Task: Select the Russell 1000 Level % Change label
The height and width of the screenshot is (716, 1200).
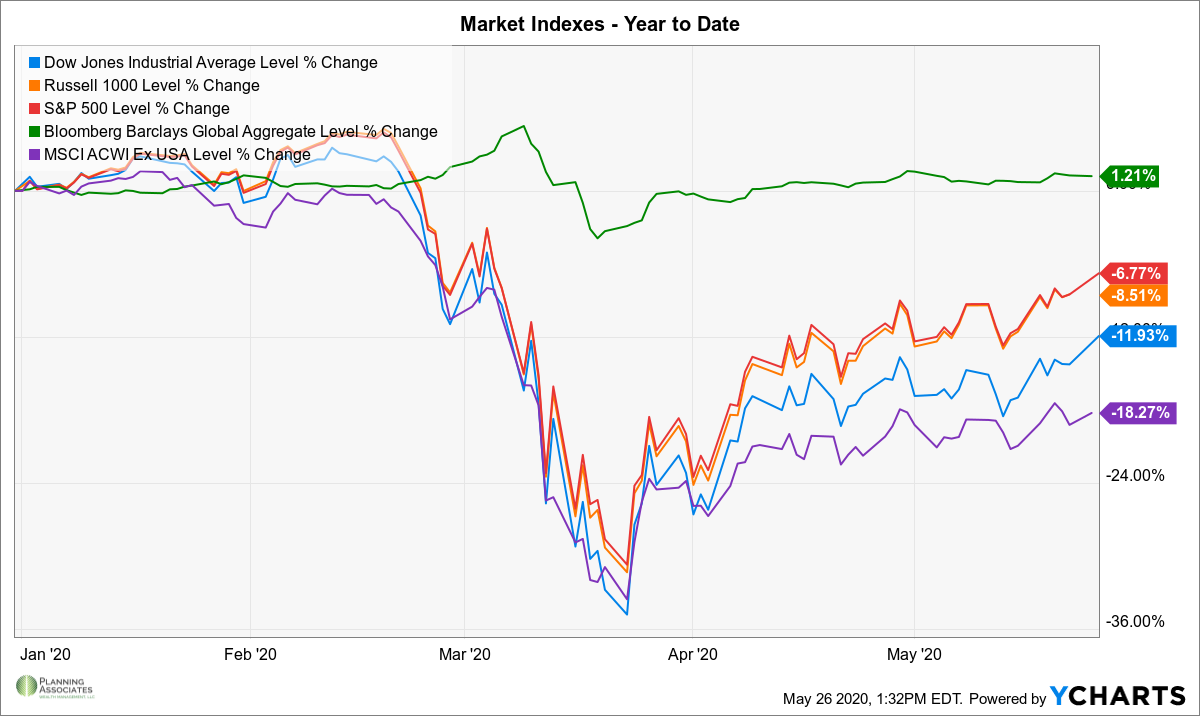Action: 152,85
